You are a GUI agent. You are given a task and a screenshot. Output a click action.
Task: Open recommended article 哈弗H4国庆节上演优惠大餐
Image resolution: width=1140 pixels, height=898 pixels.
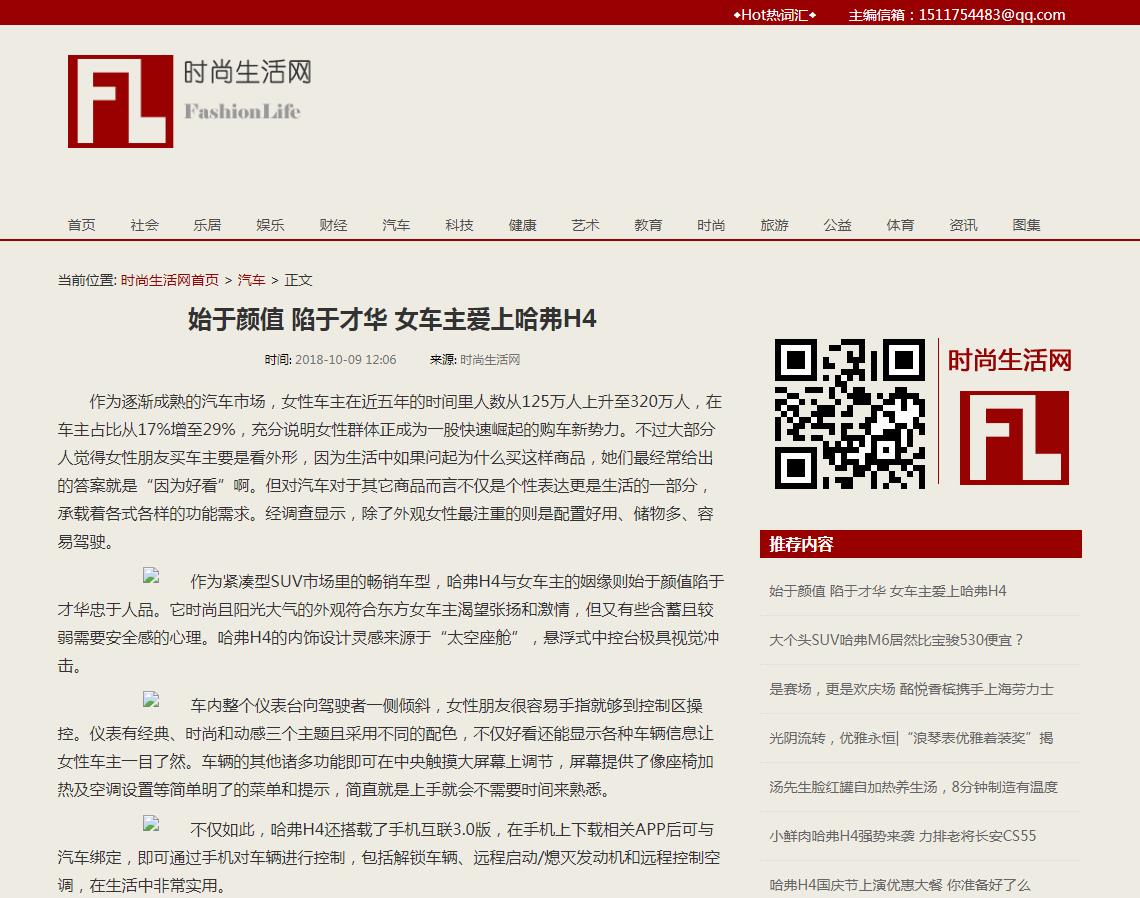point(899,885)
